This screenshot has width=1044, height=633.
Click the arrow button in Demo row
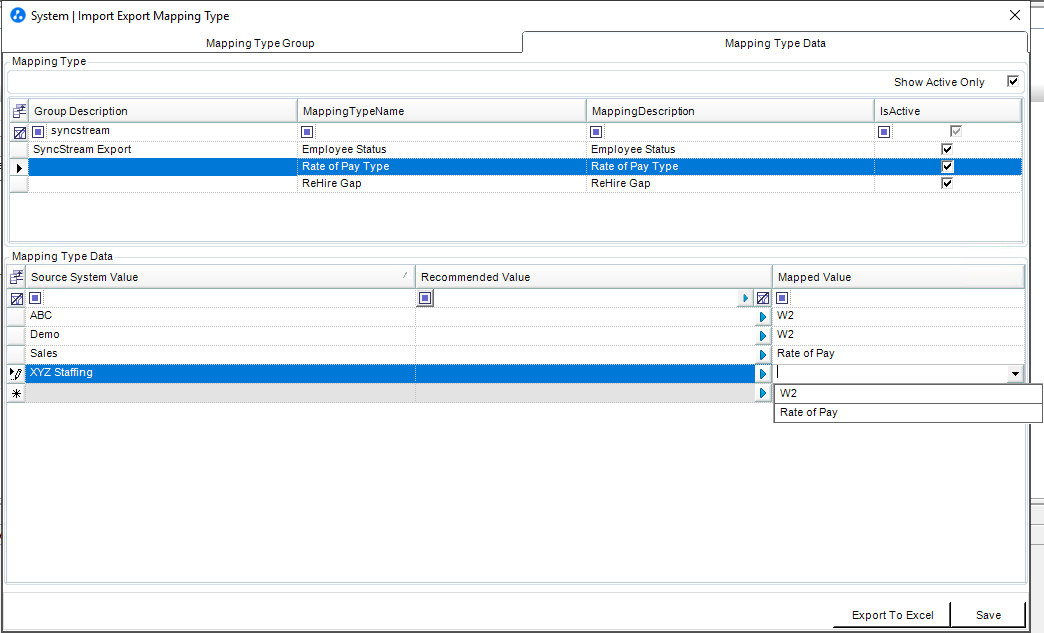pyautogui.click(x=763, y=336)
